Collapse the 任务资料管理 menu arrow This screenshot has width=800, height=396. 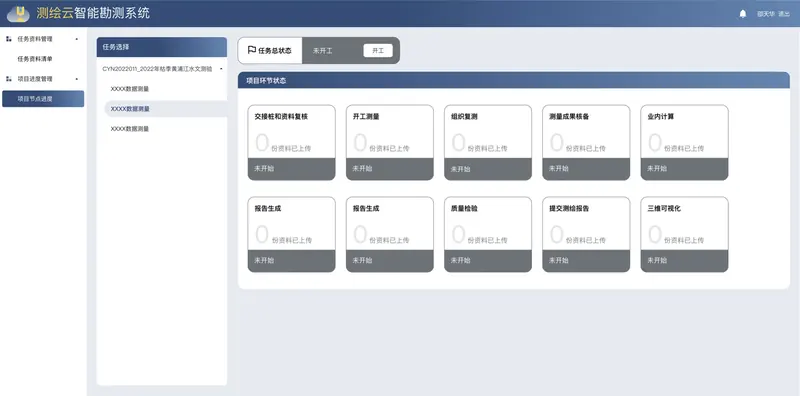coord(77,39)
